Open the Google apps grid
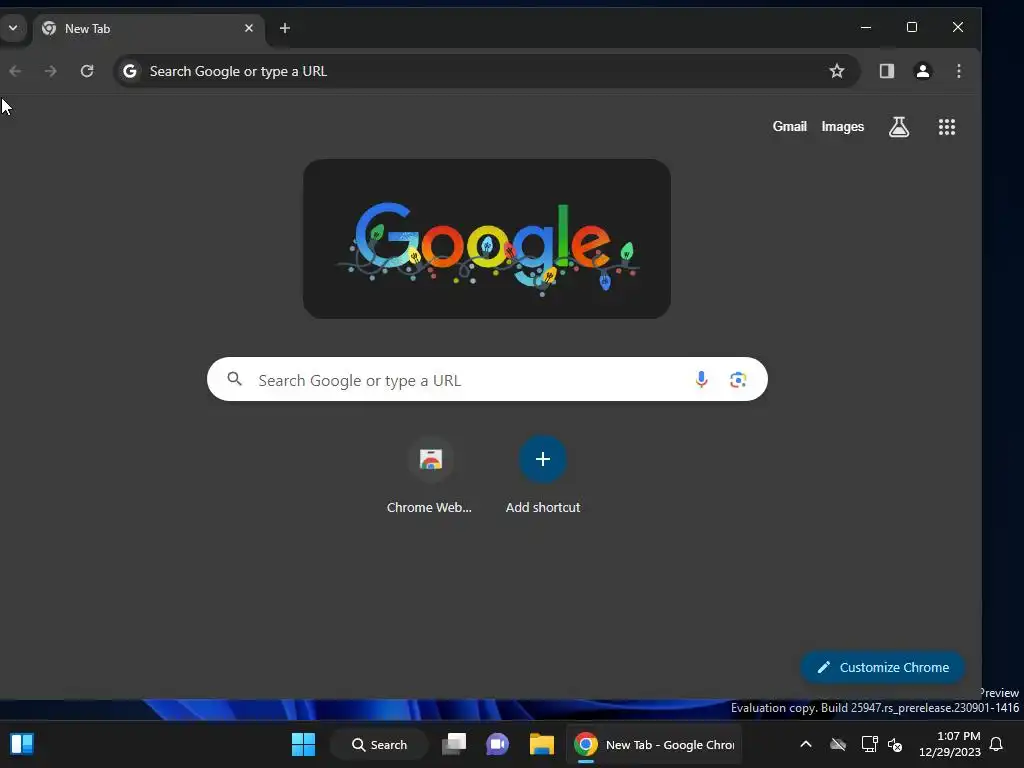The image size is (1024, 768). click(947, 127)
